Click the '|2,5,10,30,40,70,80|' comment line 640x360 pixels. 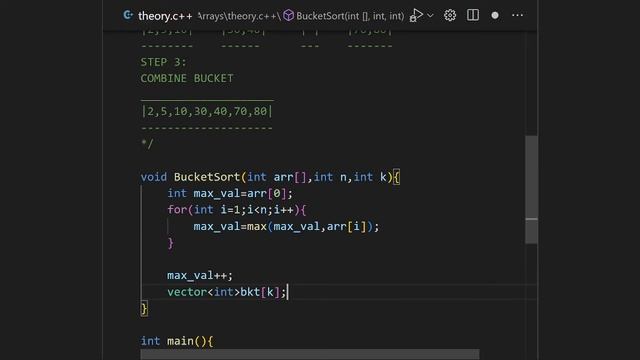207,111
